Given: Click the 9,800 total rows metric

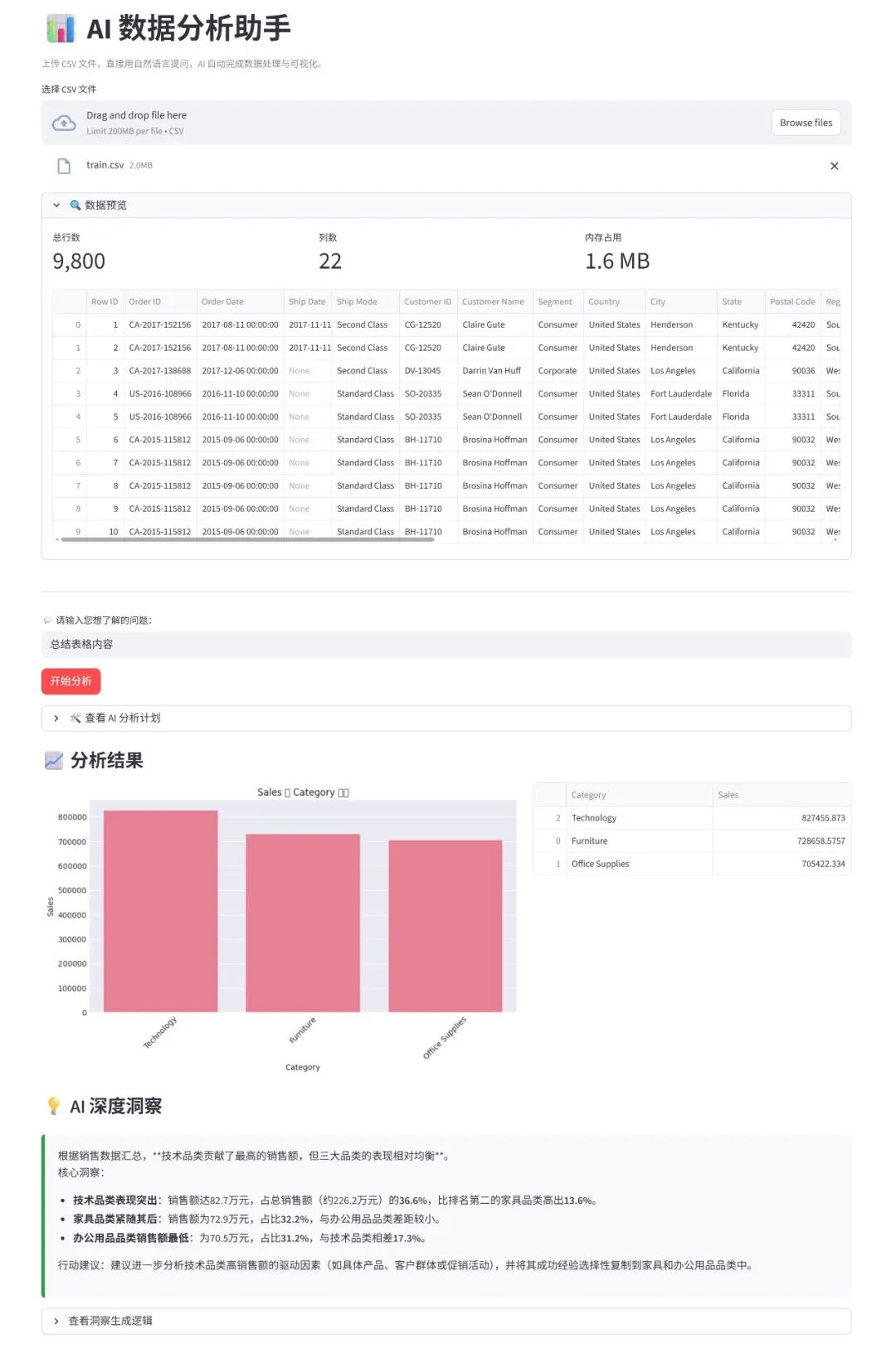Looking at the screenshot, I should pos(79,261).
